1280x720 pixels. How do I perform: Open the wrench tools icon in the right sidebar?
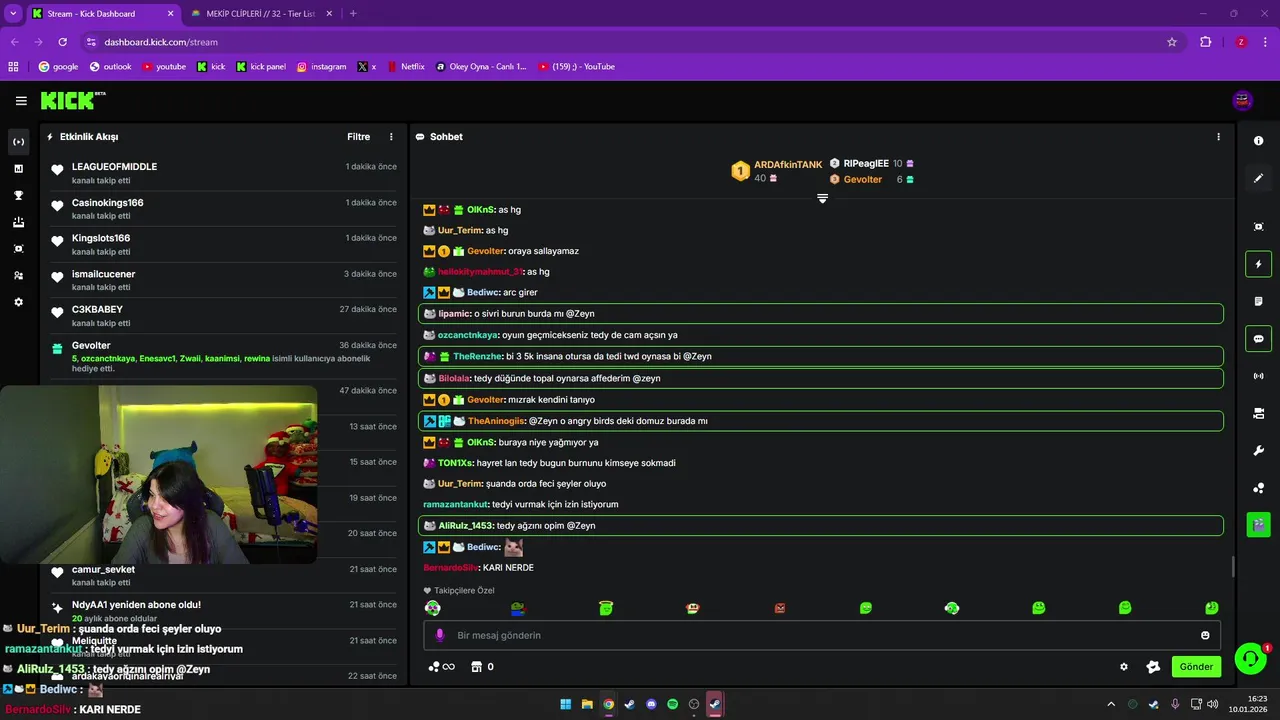click(x=1259, y=450)
